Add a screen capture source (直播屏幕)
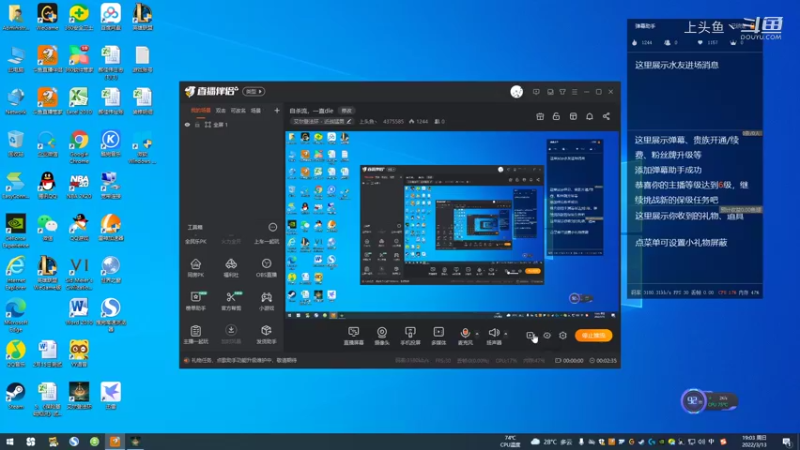Image resolution: width=800 pixels, height=450 pixels. pyautogui.click(x=354, y=336)
